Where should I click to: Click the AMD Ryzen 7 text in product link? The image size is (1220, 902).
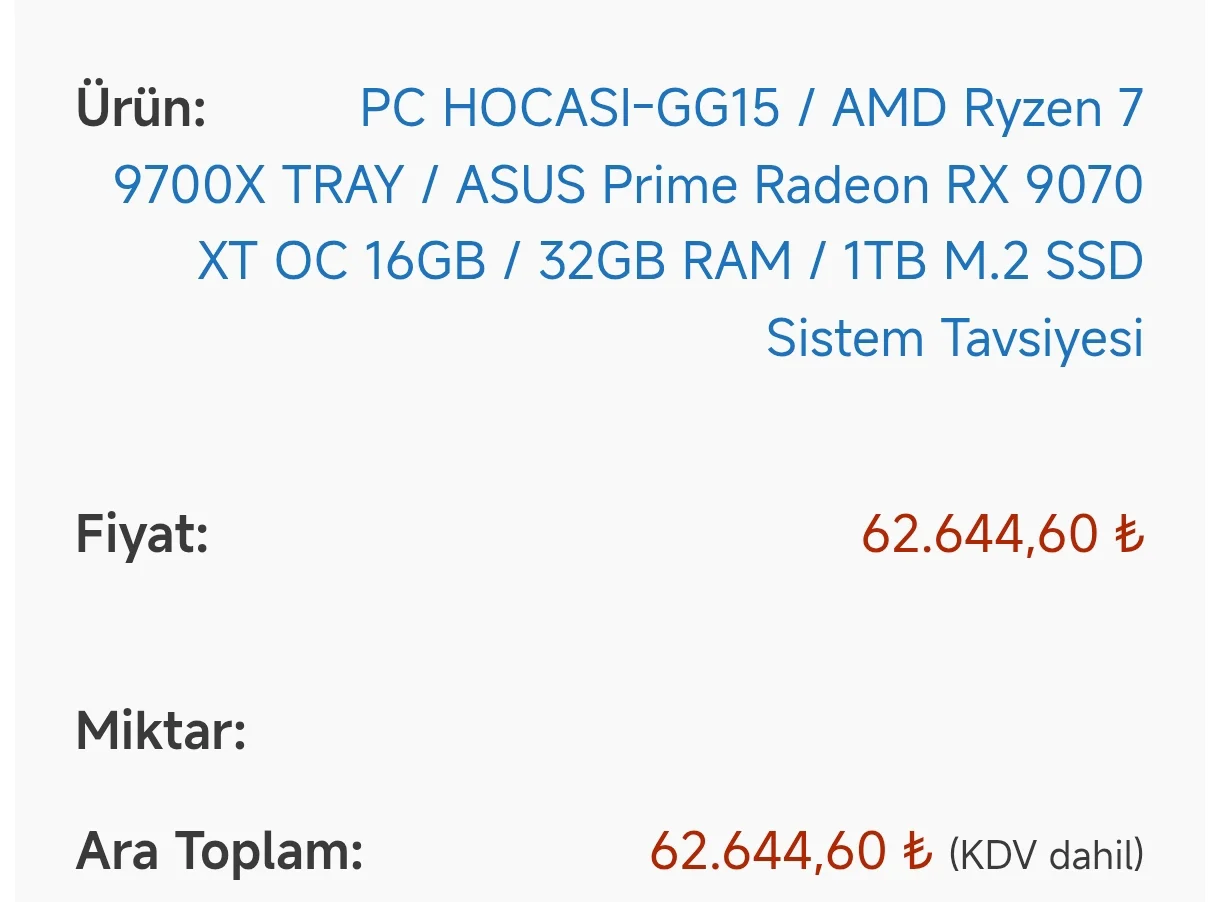[987, 109]
